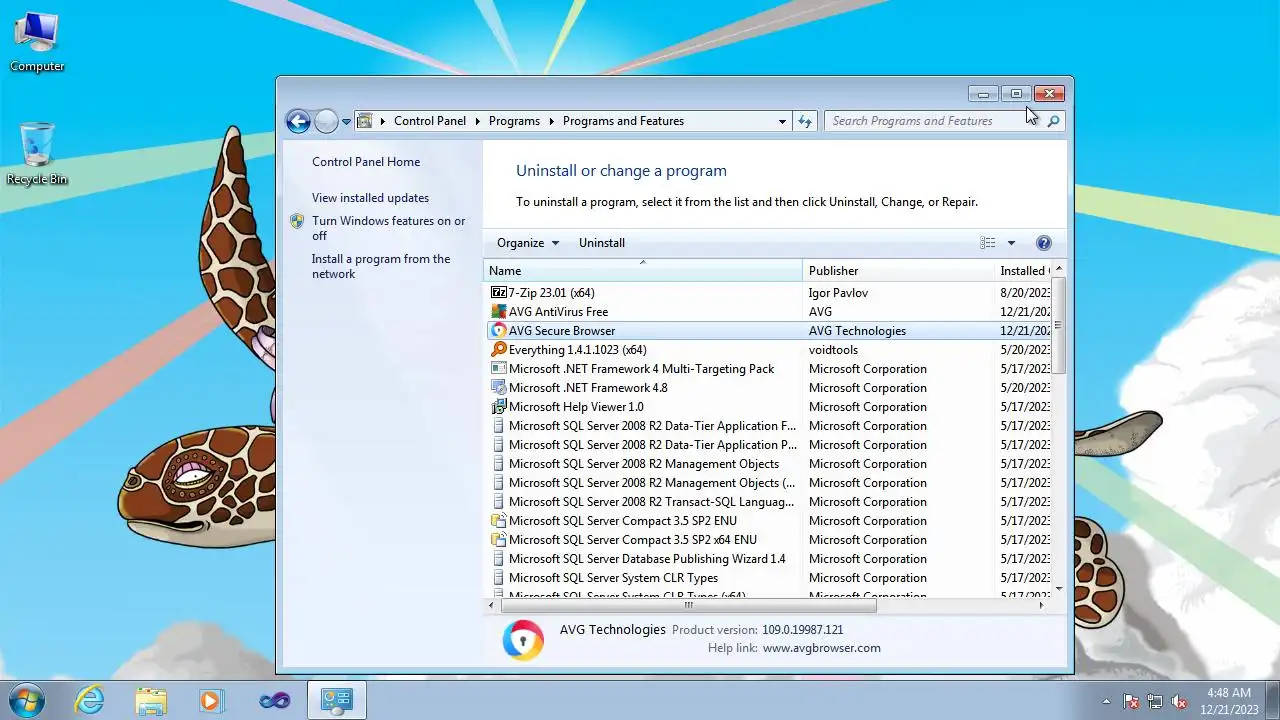Select Microsoft SQL Server 2008 R2 Management Objects
The width and height of the screenshot is (1280, 720).
pyautogui.click(x=644, y=464)
